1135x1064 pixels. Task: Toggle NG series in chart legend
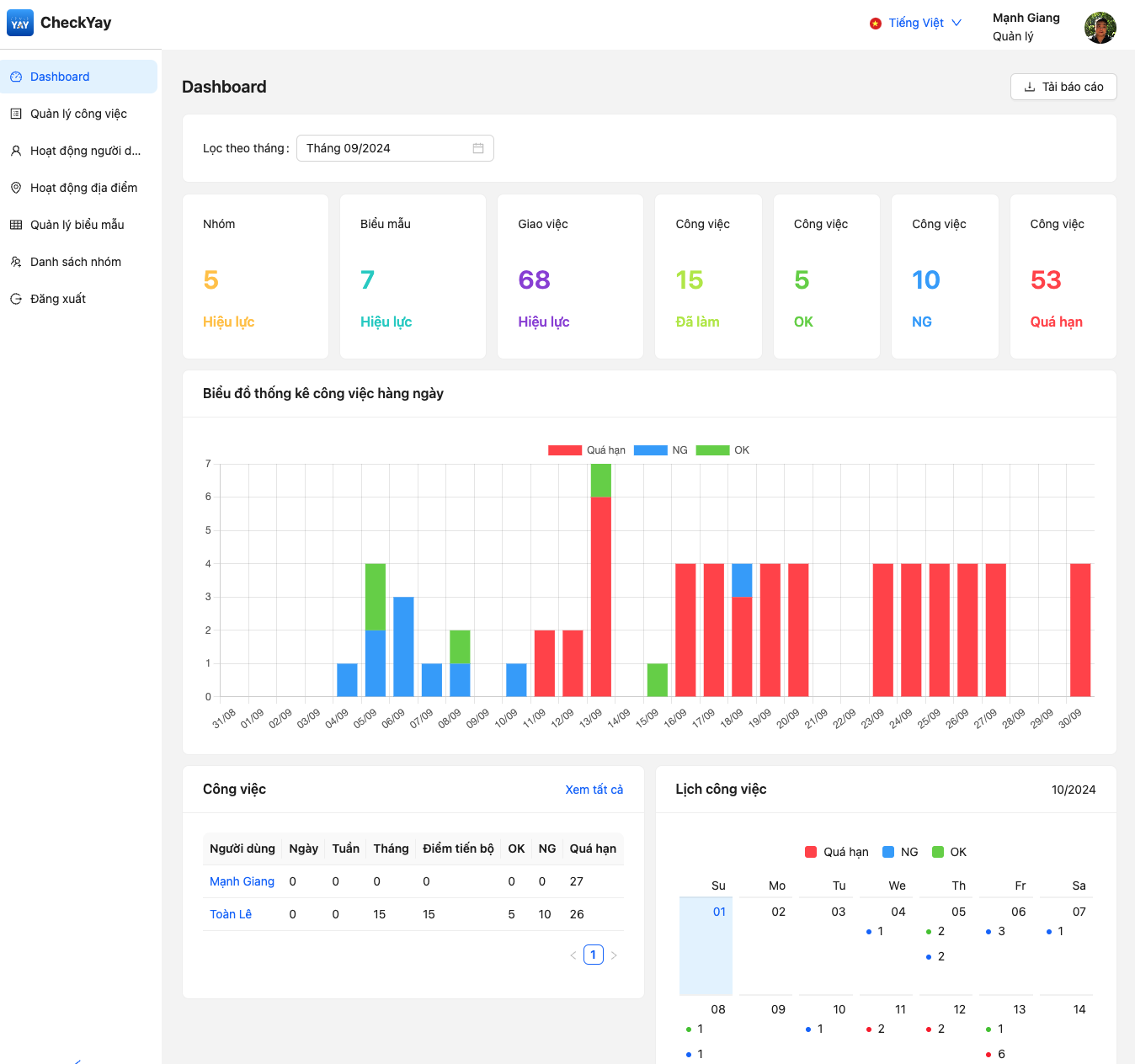pyautogui.click(x=661, y=450)
